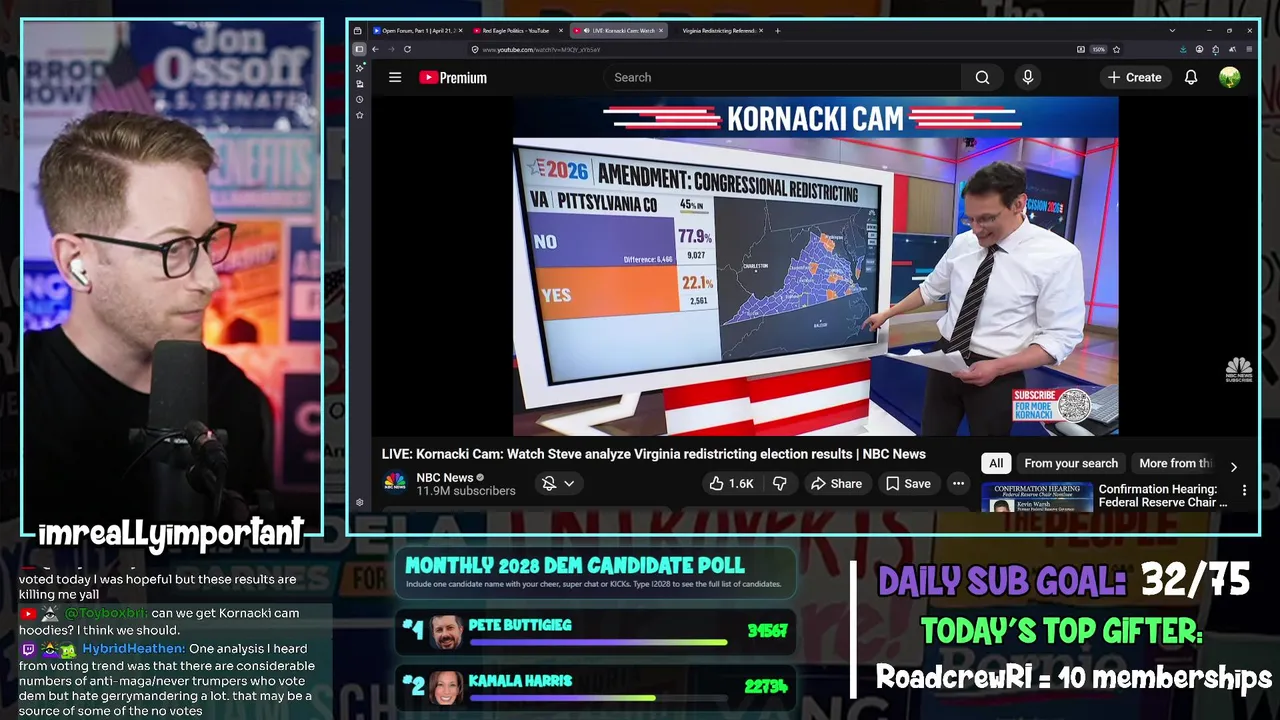Click the HybridHeathen chat username
The width and height of the screenshot is (1280, 720).
[x=134, y=649]
